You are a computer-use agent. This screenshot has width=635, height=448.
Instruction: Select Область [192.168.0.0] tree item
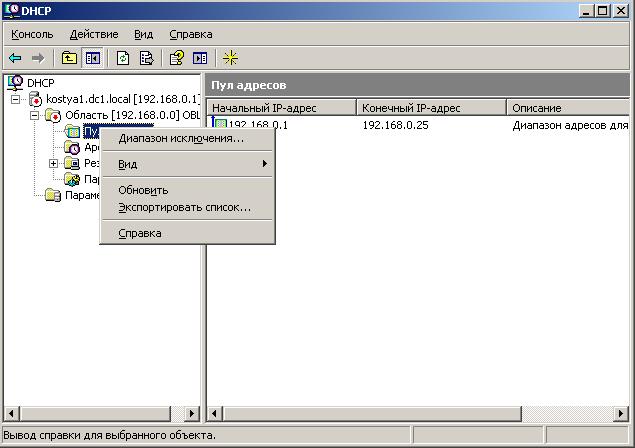point(132,115)
